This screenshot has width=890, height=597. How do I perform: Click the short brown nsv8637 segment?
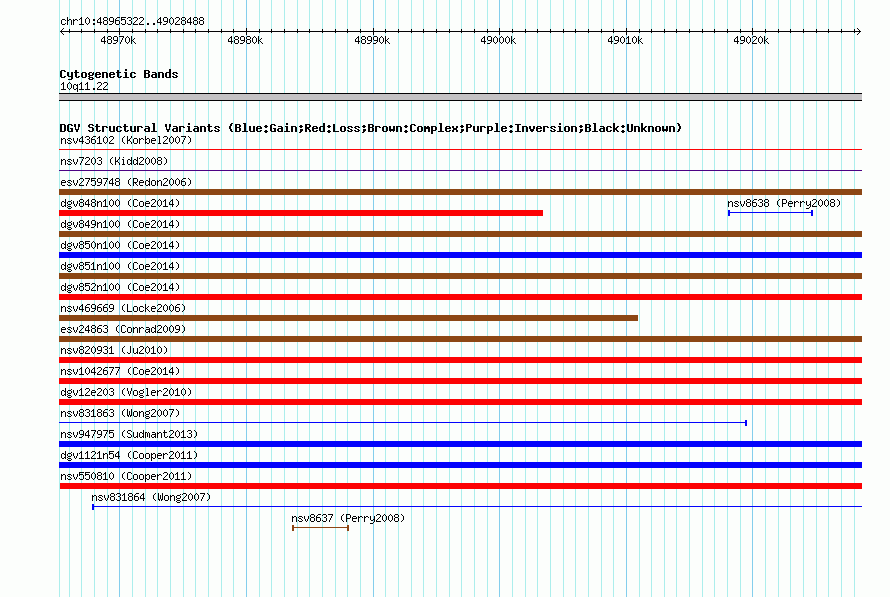(x=320, y=528)
